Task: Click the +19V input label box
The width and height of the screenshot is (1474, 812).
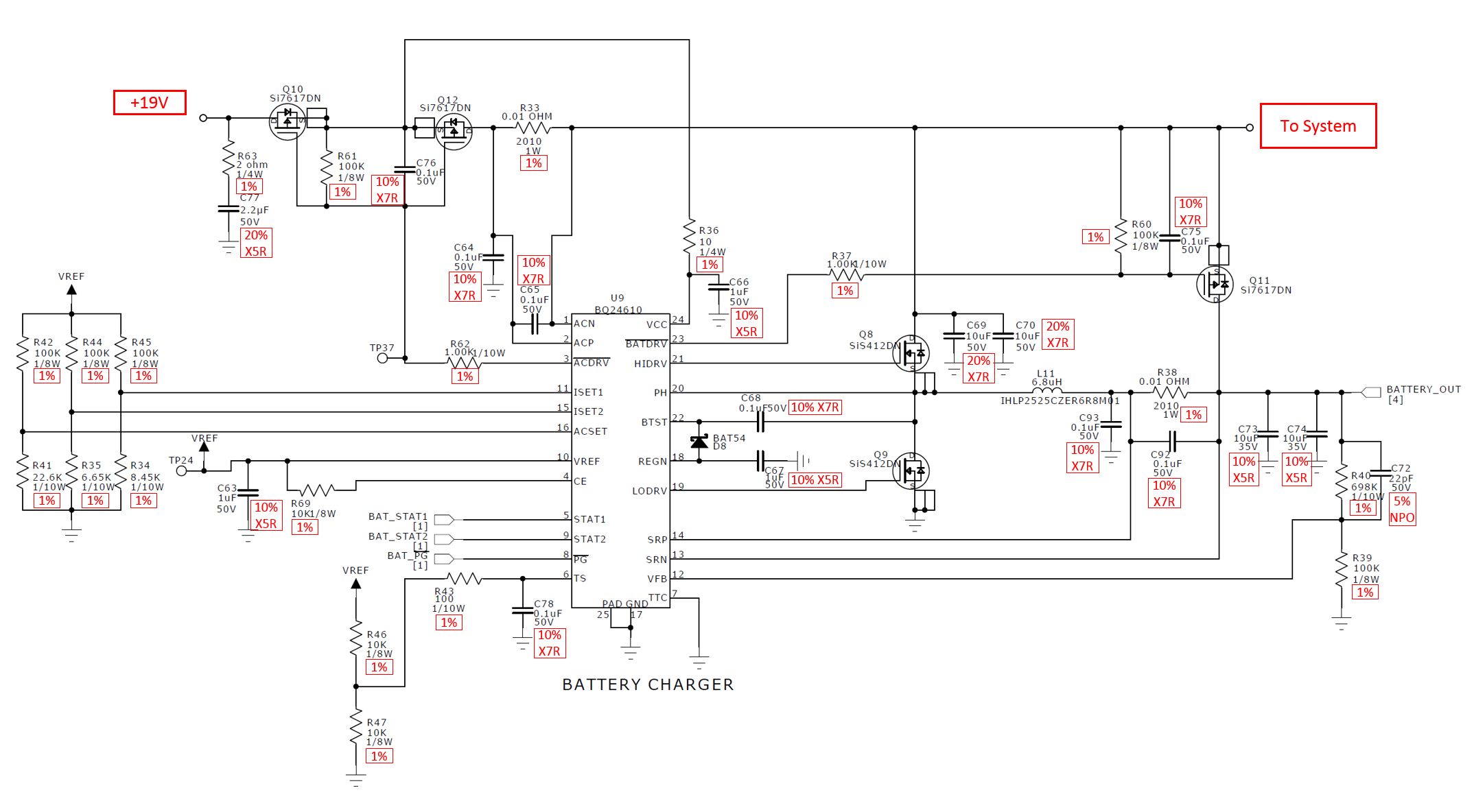Action: (150, 103)
